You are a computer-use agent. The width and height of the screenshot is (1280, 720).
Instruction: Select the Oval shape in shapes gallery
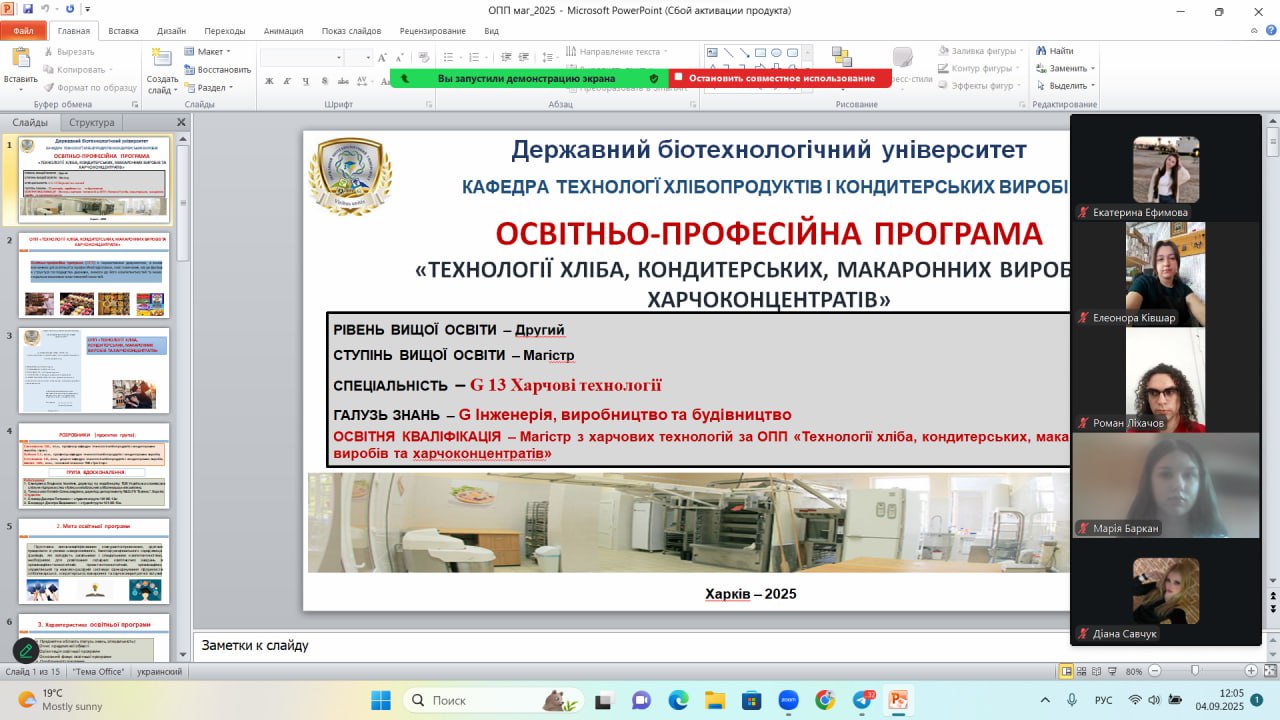pos(776,53)
